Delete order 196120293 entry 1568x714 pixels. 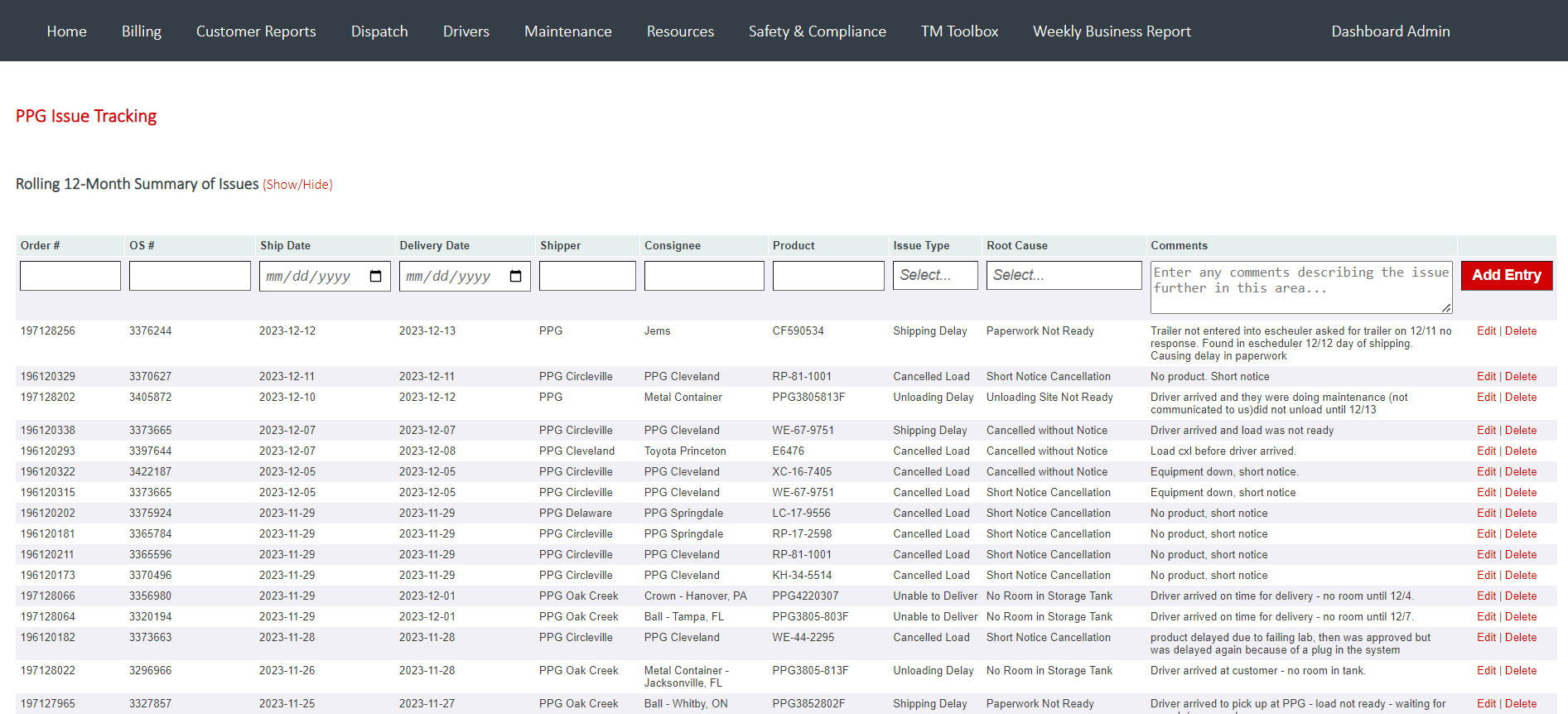click(1521, 451)
